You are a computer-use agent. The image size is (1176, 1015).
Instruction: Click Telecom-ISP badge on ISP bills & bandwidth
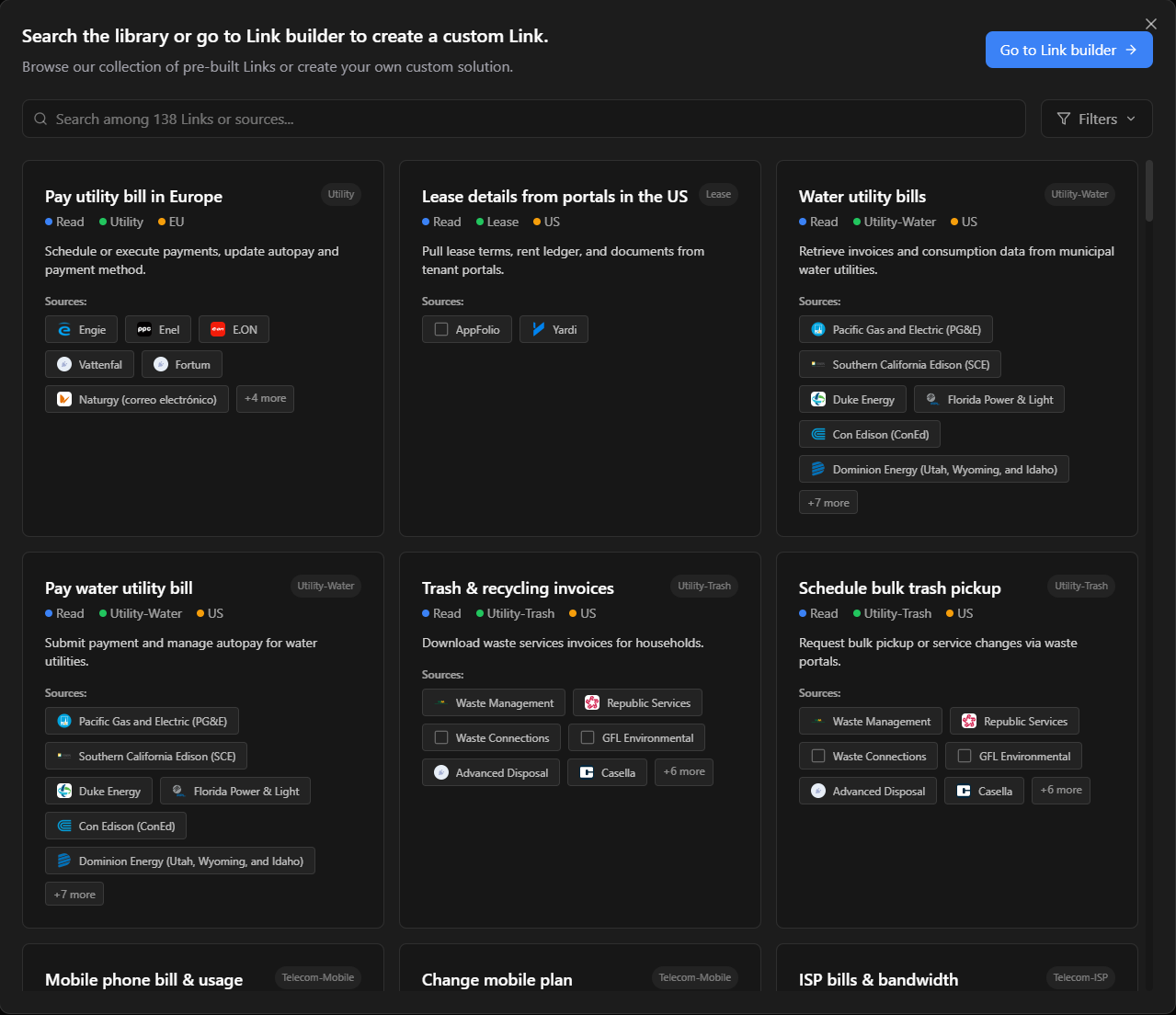click(1080, 977)
